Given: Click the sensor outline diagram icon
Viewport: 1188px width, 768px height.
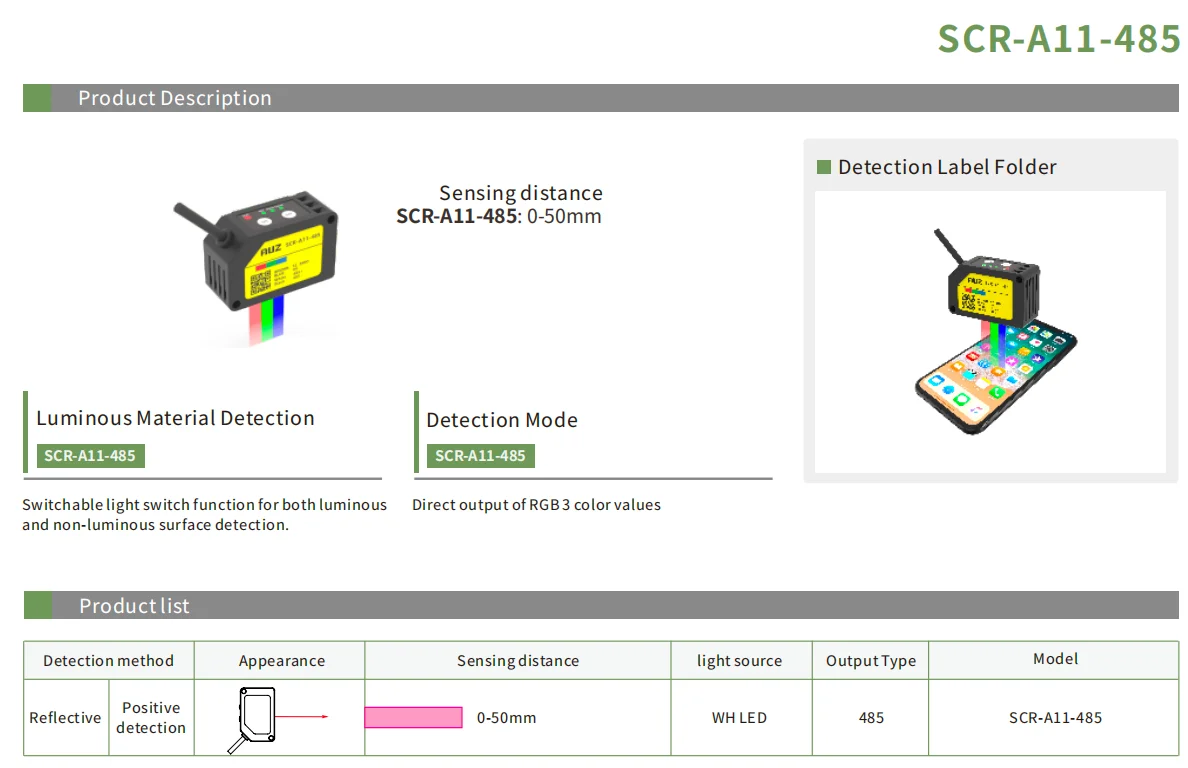Looking at the screenshot, I should [253, 720].
